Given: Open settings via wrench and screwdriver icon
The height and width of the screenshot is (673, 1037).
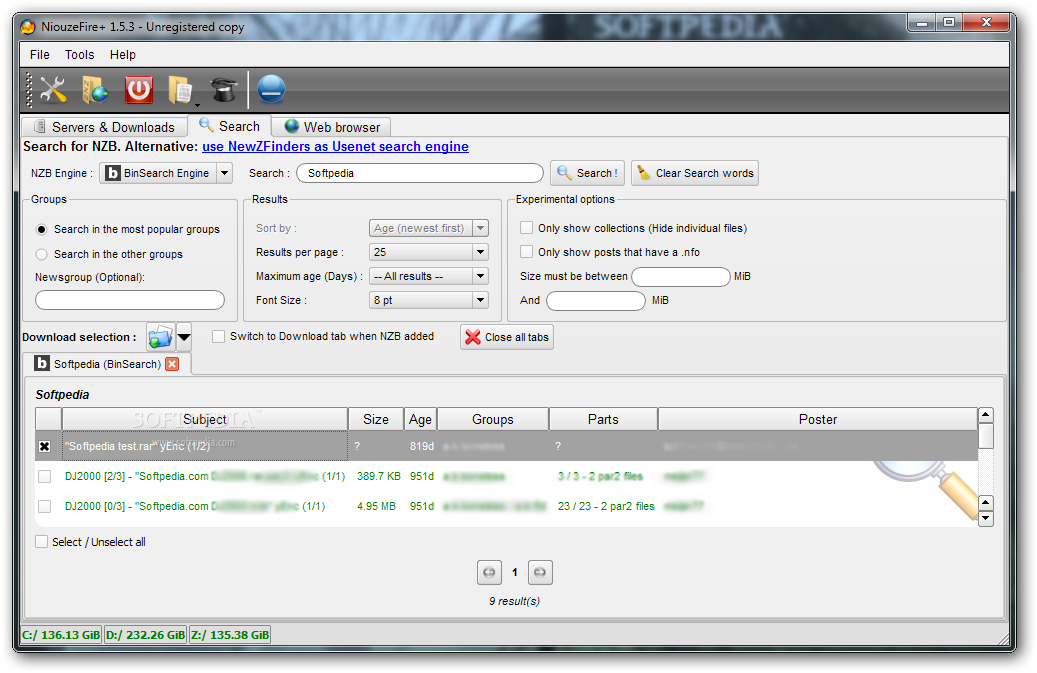Looking at the screenshot, I should point(53,90).
